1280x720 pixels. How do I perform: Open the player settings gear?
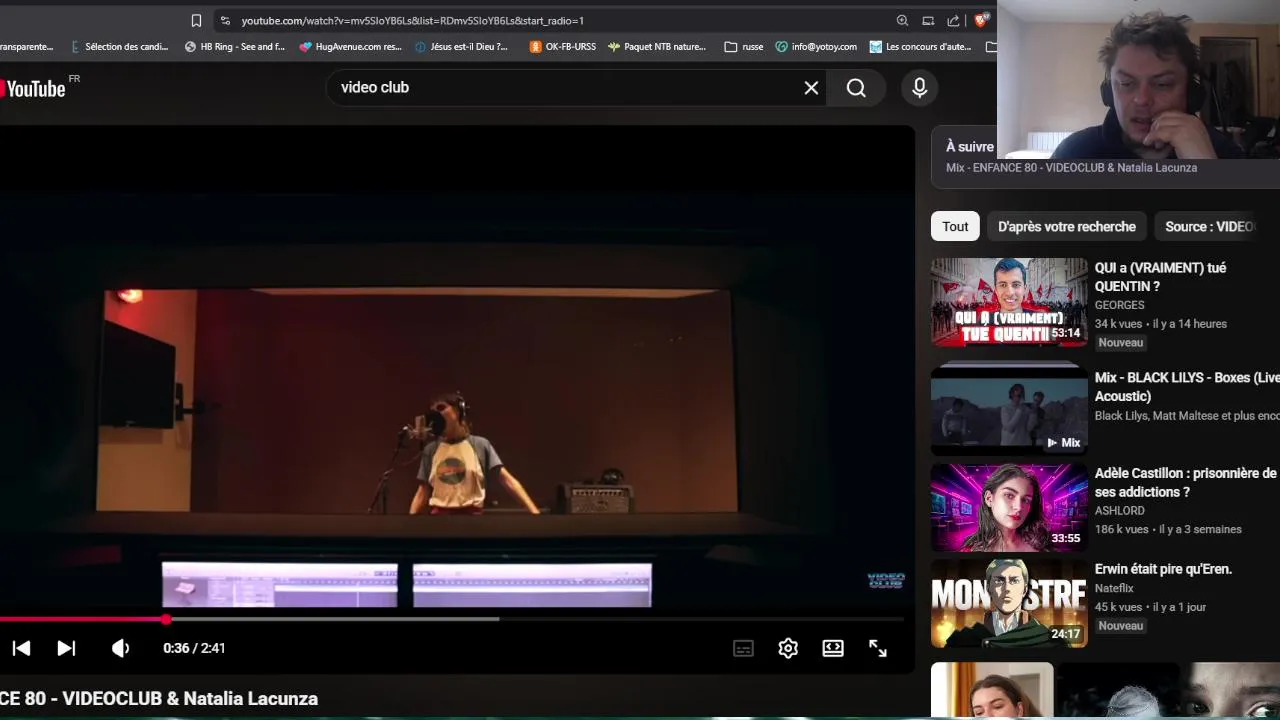pos(788,648)
